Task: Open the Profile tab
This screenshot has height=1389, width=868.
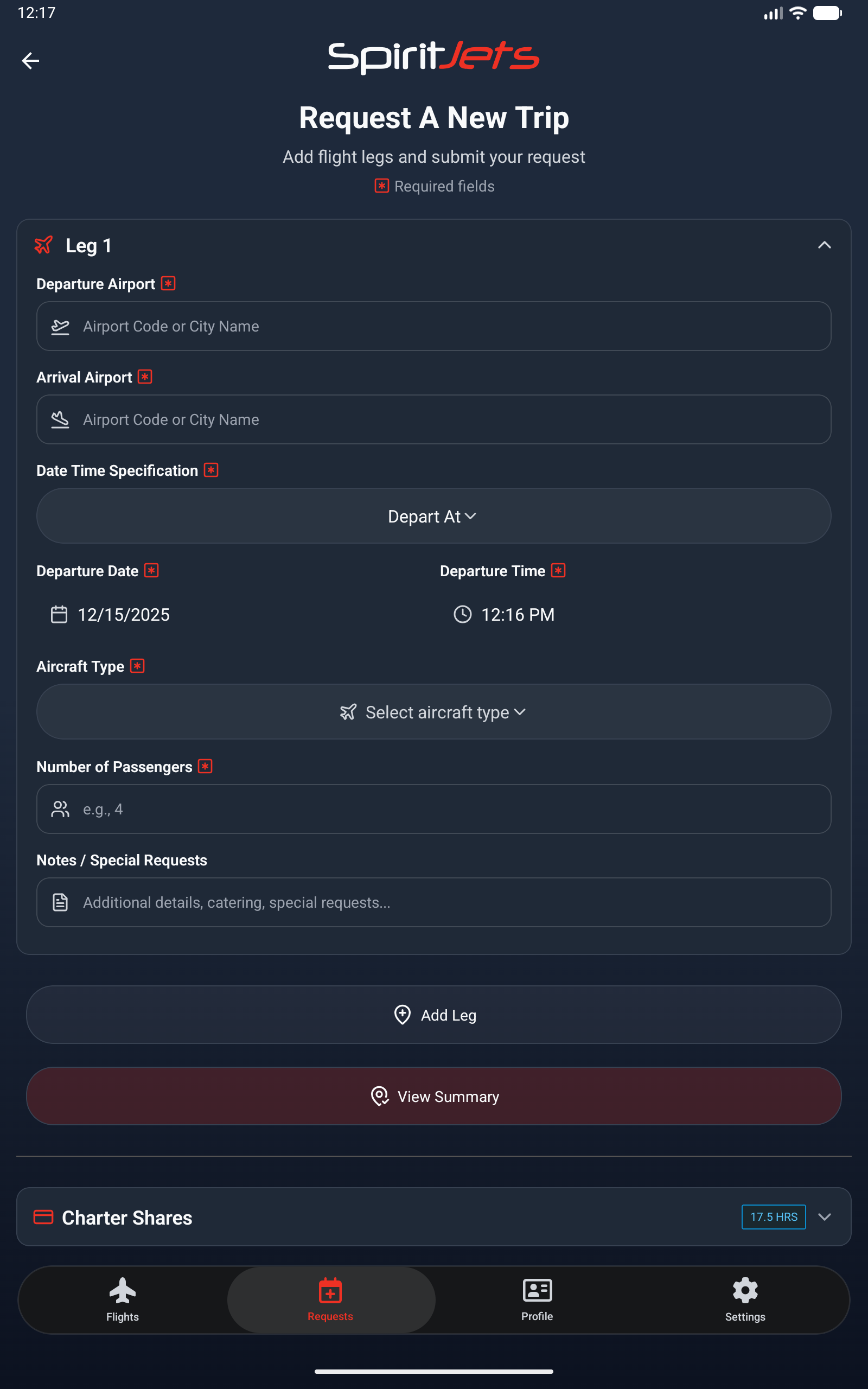Action: coord(537,1299)
